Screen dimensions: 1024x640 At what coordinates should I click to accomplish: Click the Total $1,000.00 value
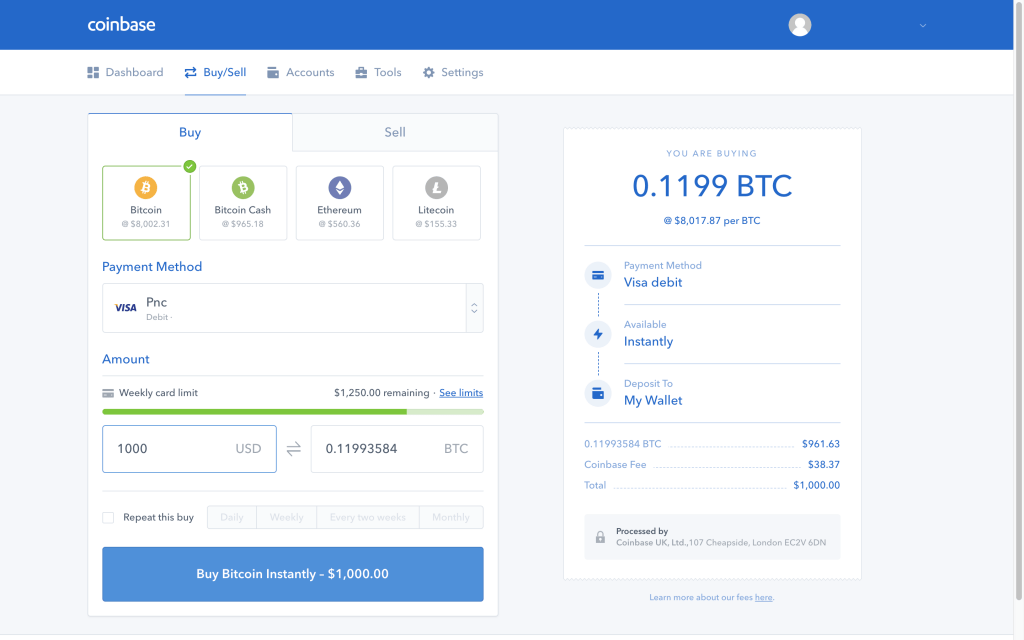click(x=816, y=485)
